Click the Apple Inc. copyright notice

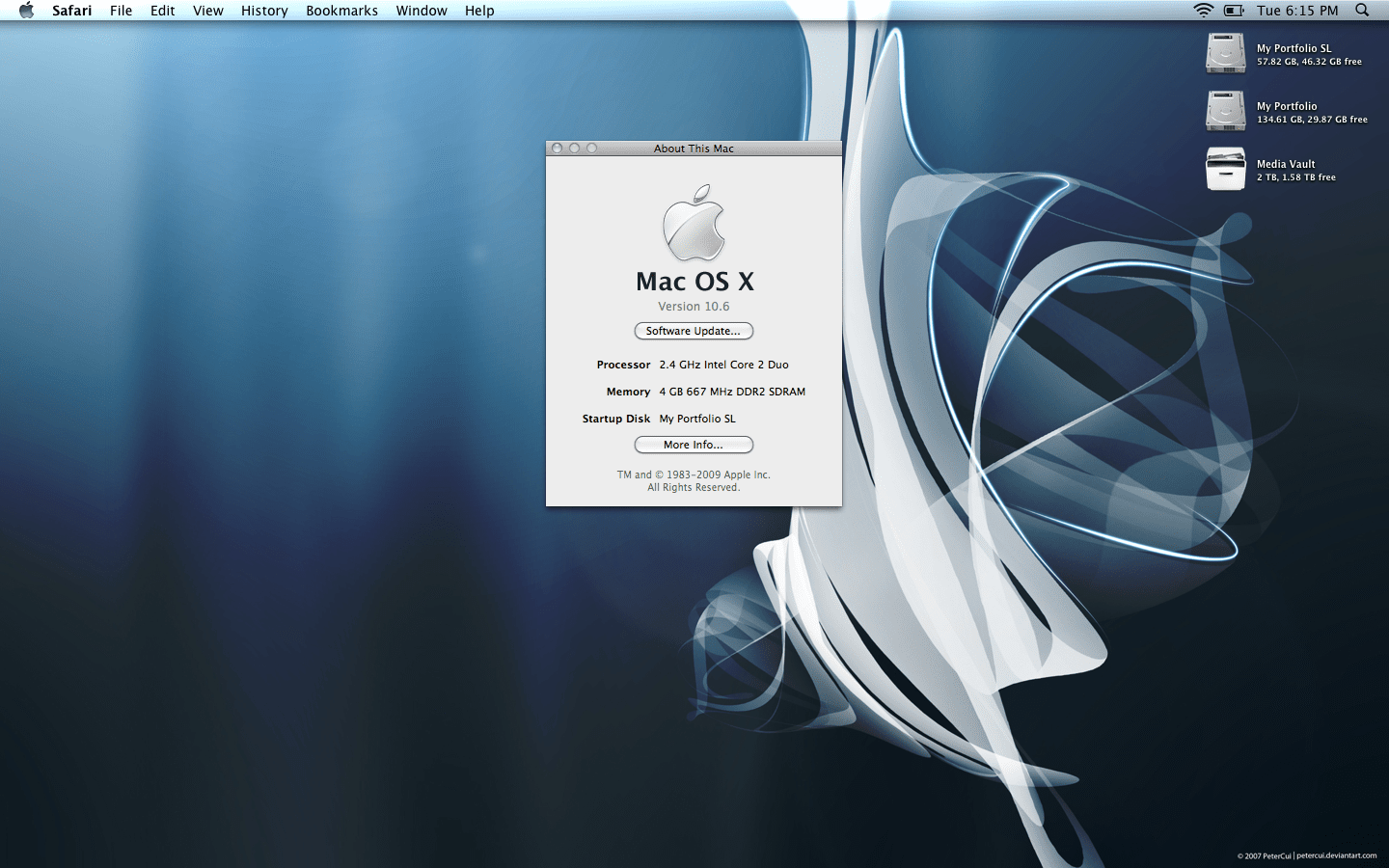point(694,481)
